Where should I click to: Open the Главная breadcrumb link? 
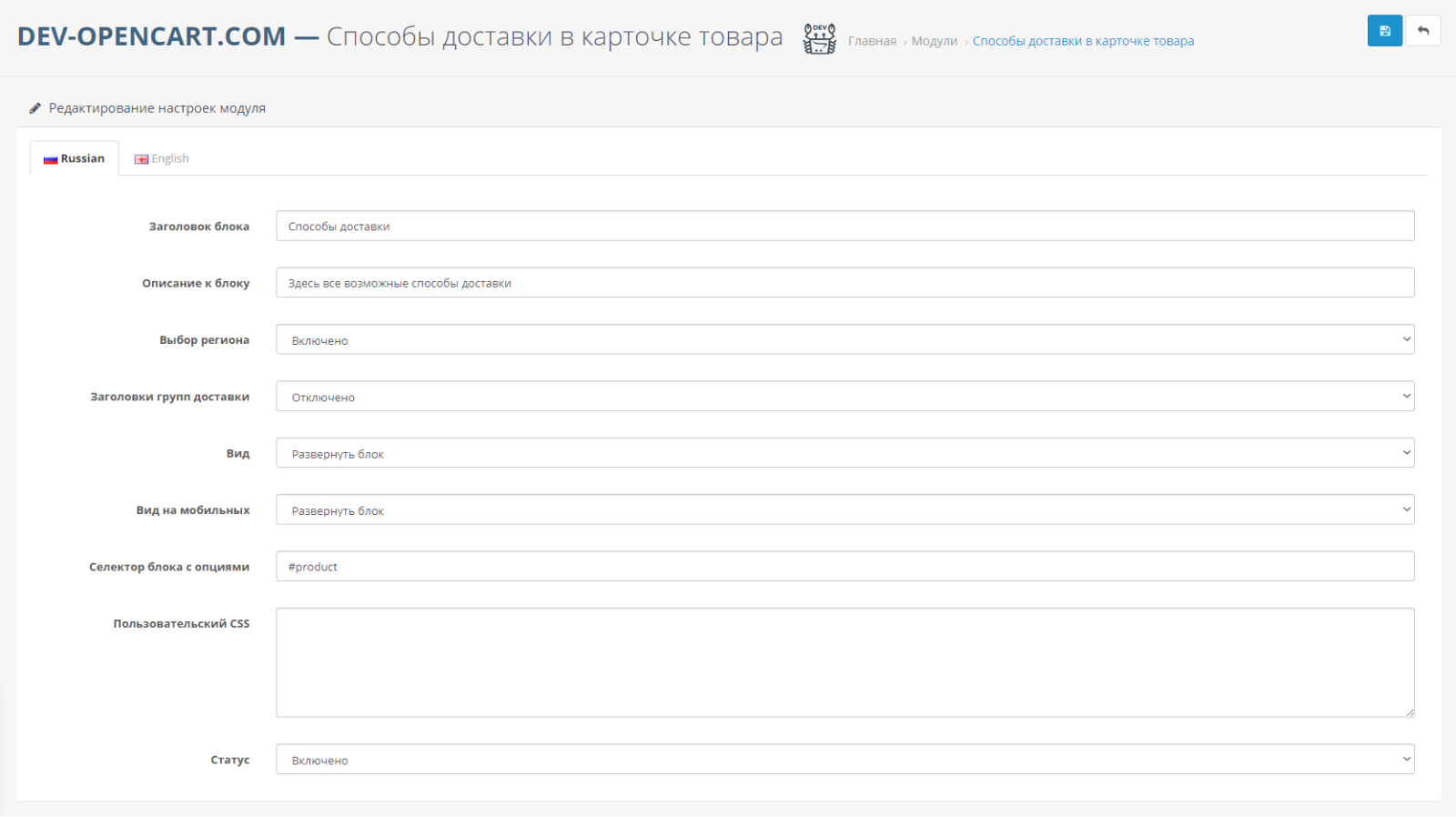872,41
